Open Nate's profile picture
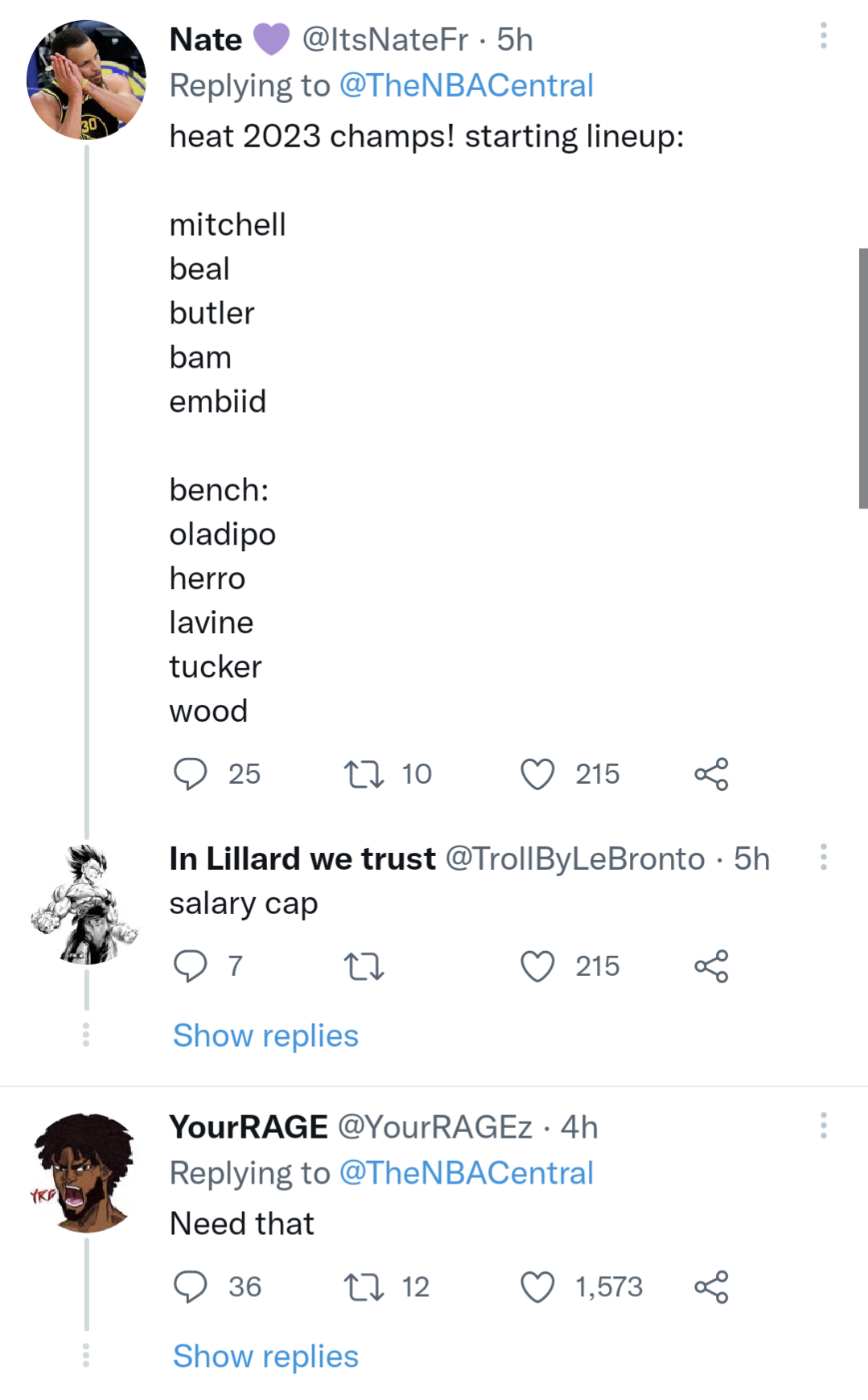 click(x=86, y=80)
